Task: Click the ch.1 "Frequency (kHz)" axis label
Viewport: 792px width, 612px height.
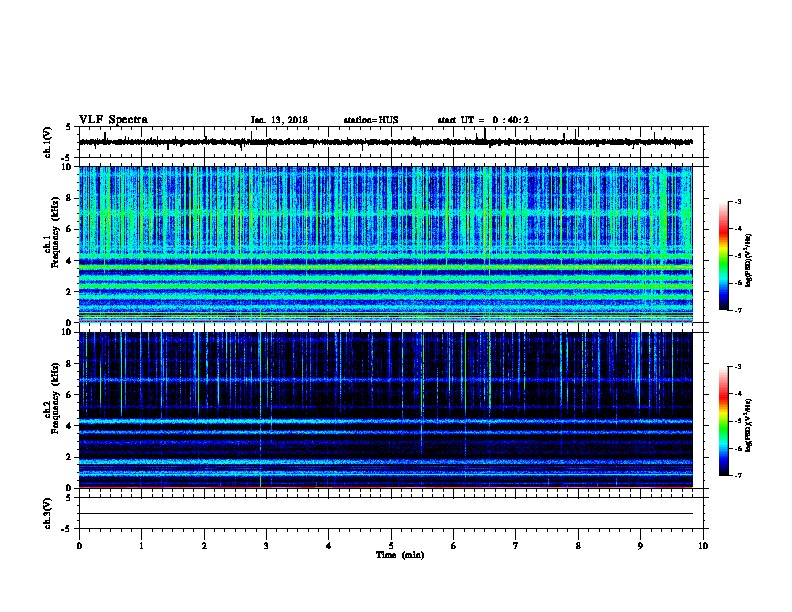Action: click(x=55, y=233)
